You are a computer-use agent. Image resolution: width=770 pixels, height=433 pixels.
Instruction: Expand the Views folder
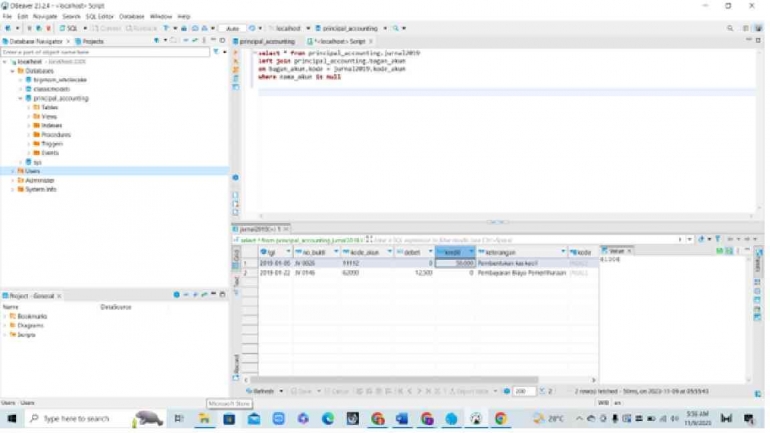coord(28,116)
